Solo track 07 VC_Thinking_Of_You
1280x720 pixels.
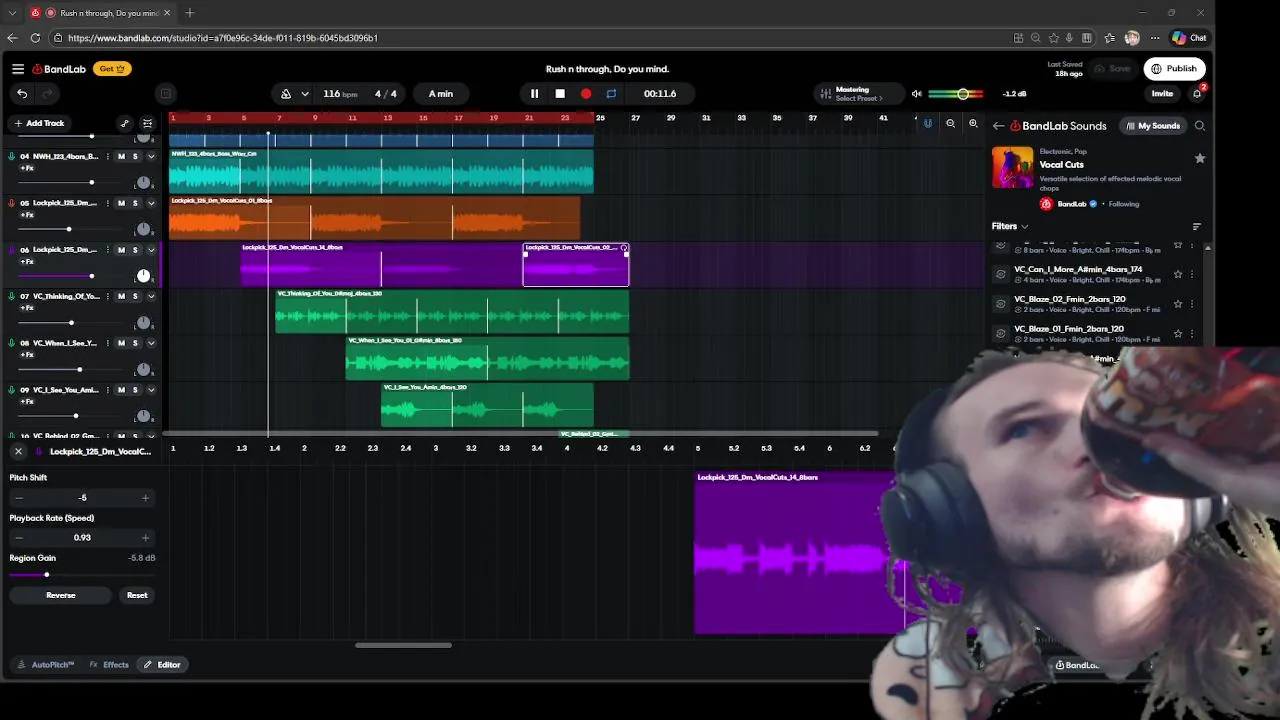point(135,296)
